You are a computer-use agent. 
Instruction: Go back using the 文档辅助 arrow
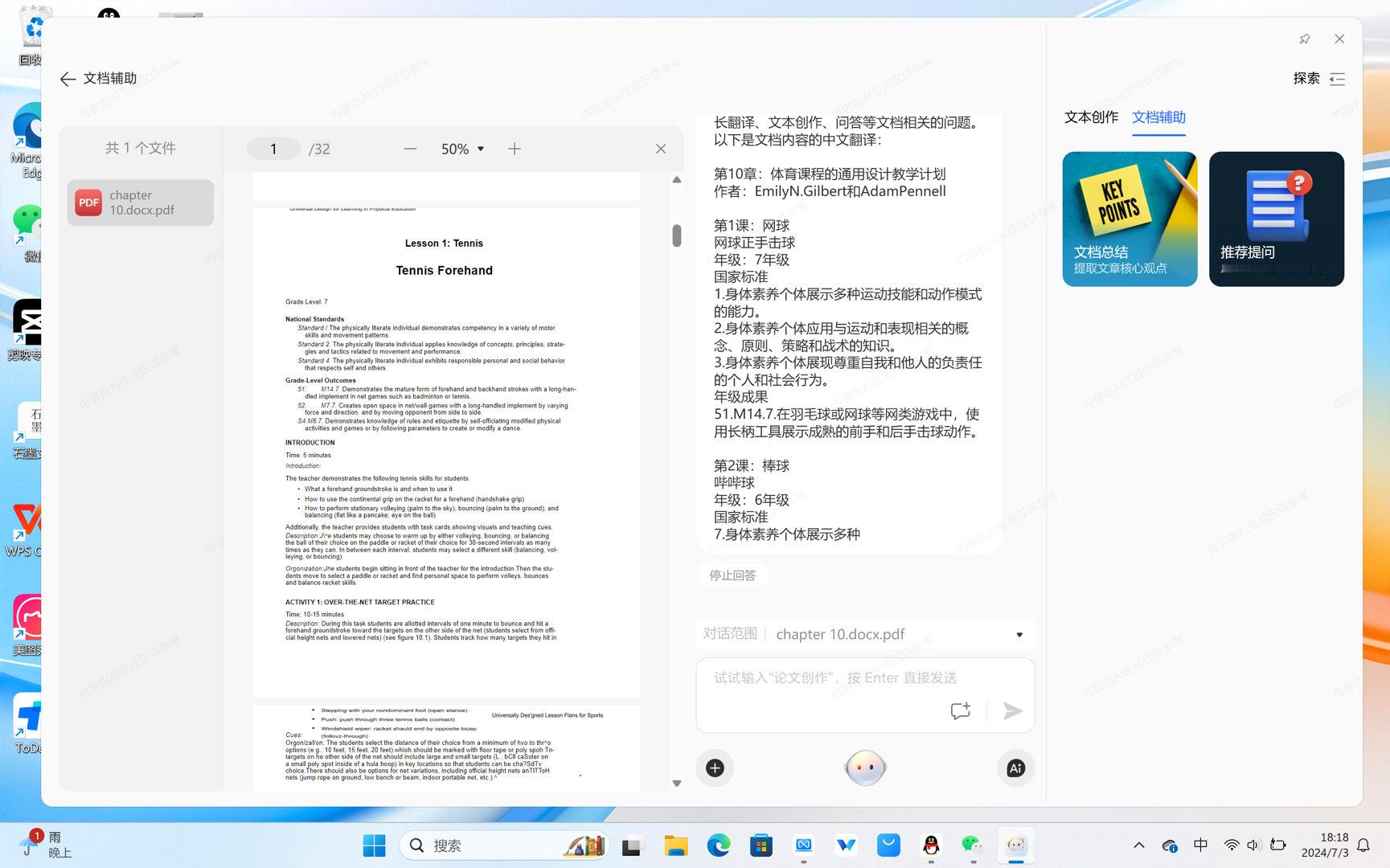(68, 79)
